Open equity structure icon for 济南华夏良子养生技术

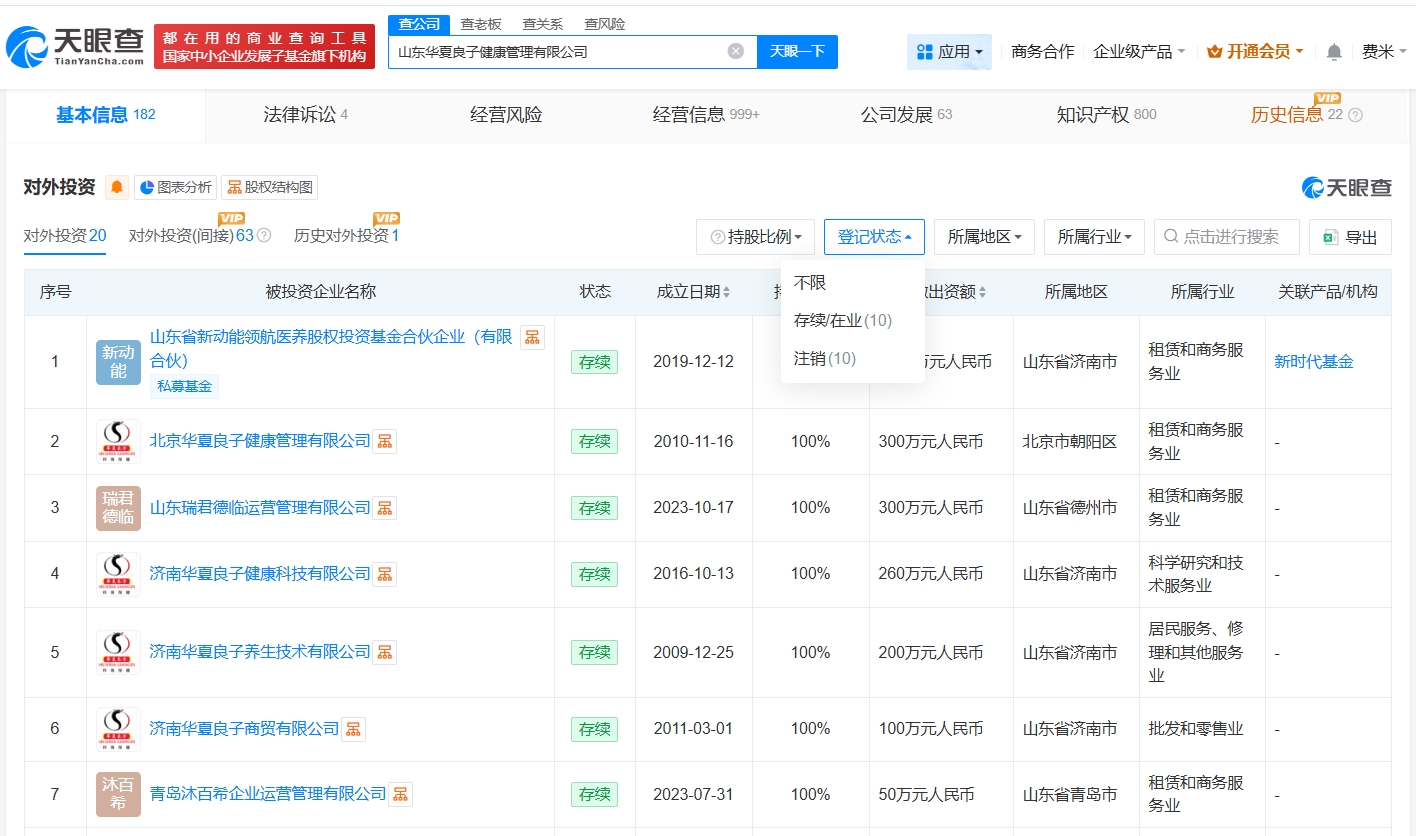click(385, 652)
